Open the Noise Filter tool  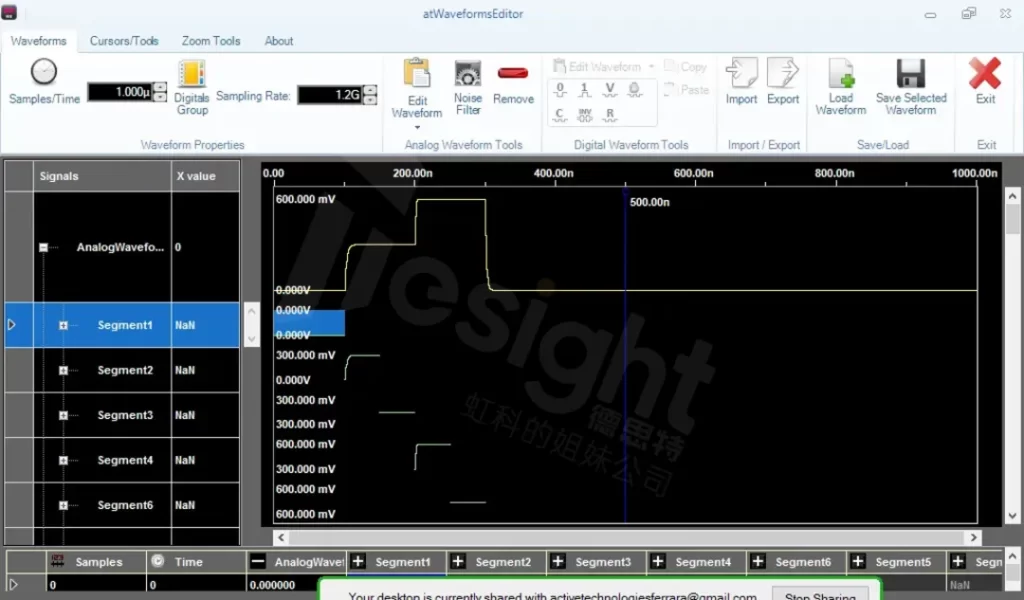(x=468, y=74)
